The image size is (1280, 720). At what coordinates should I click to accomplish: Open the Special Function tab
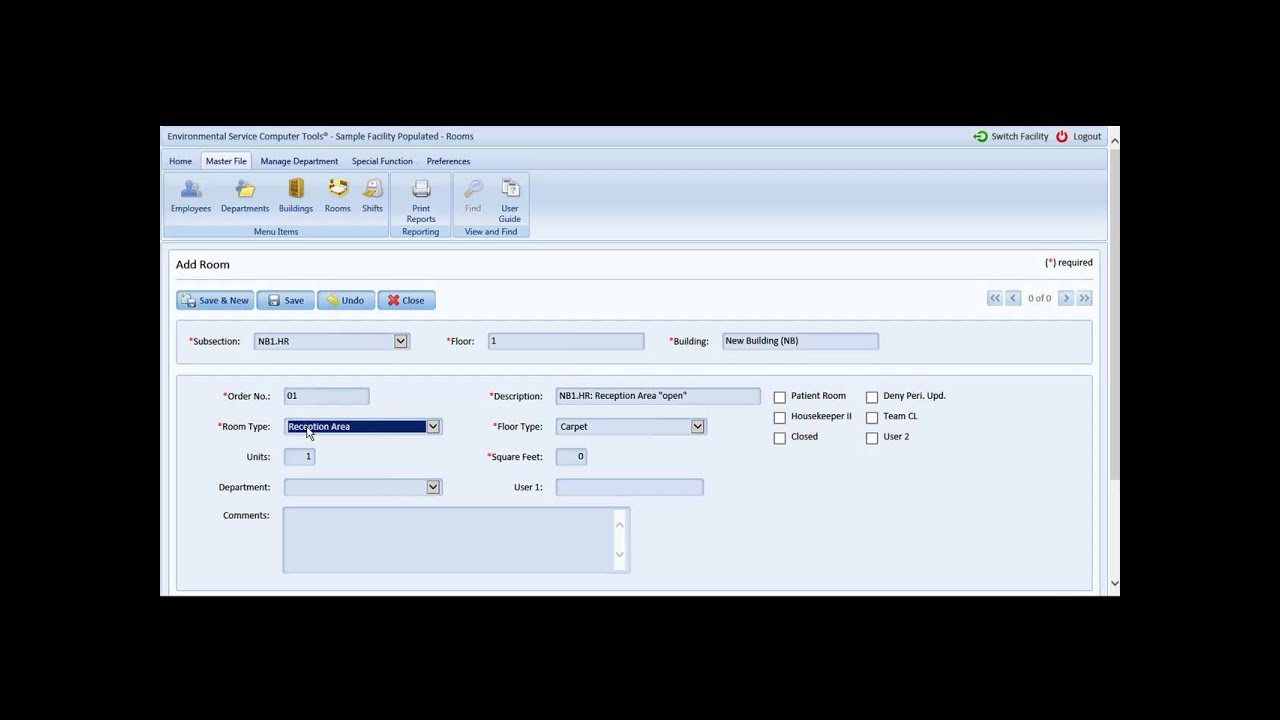click(x=382, y=161)
